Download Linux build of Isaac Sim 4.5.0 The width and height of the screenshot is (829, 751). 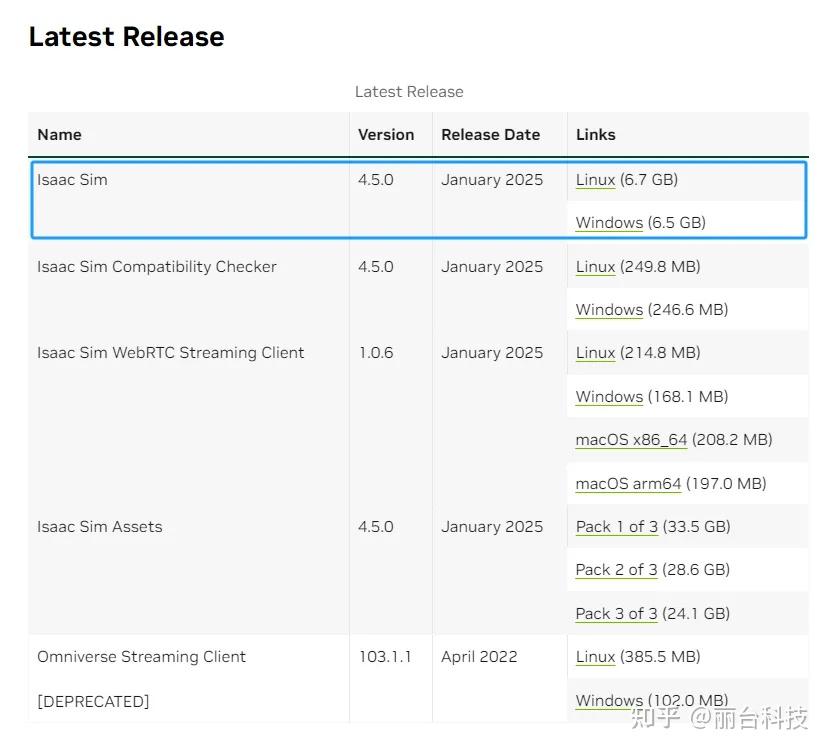(x=594, y=179)
